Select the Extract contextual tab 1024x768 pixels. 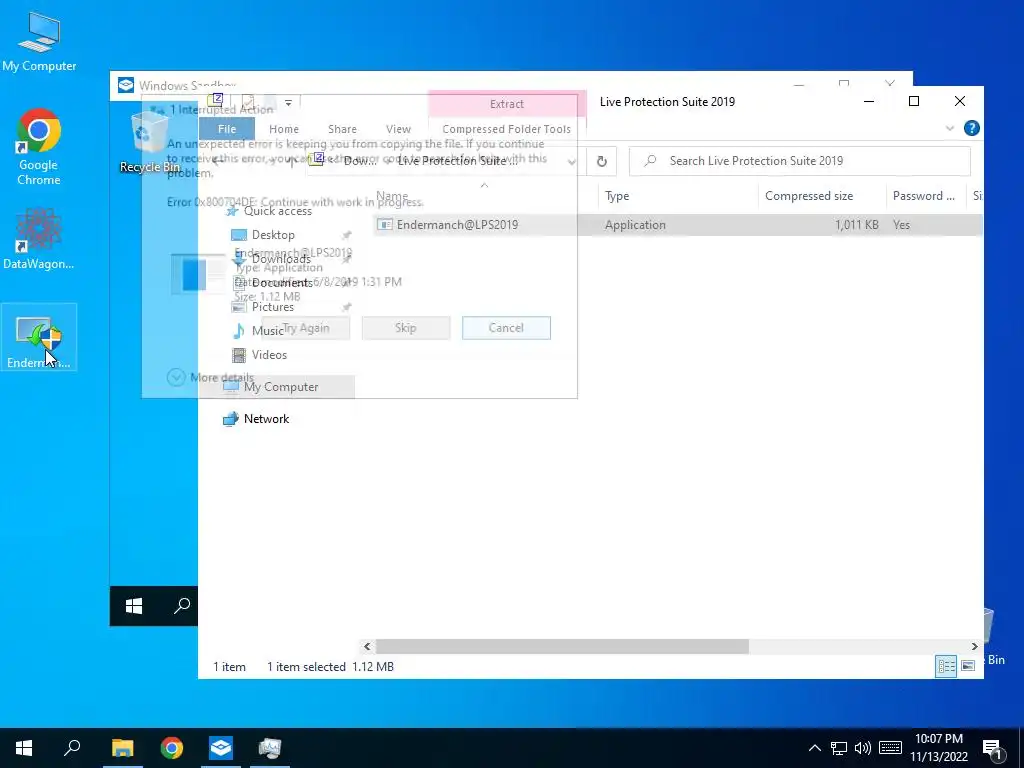pos(507,104)
